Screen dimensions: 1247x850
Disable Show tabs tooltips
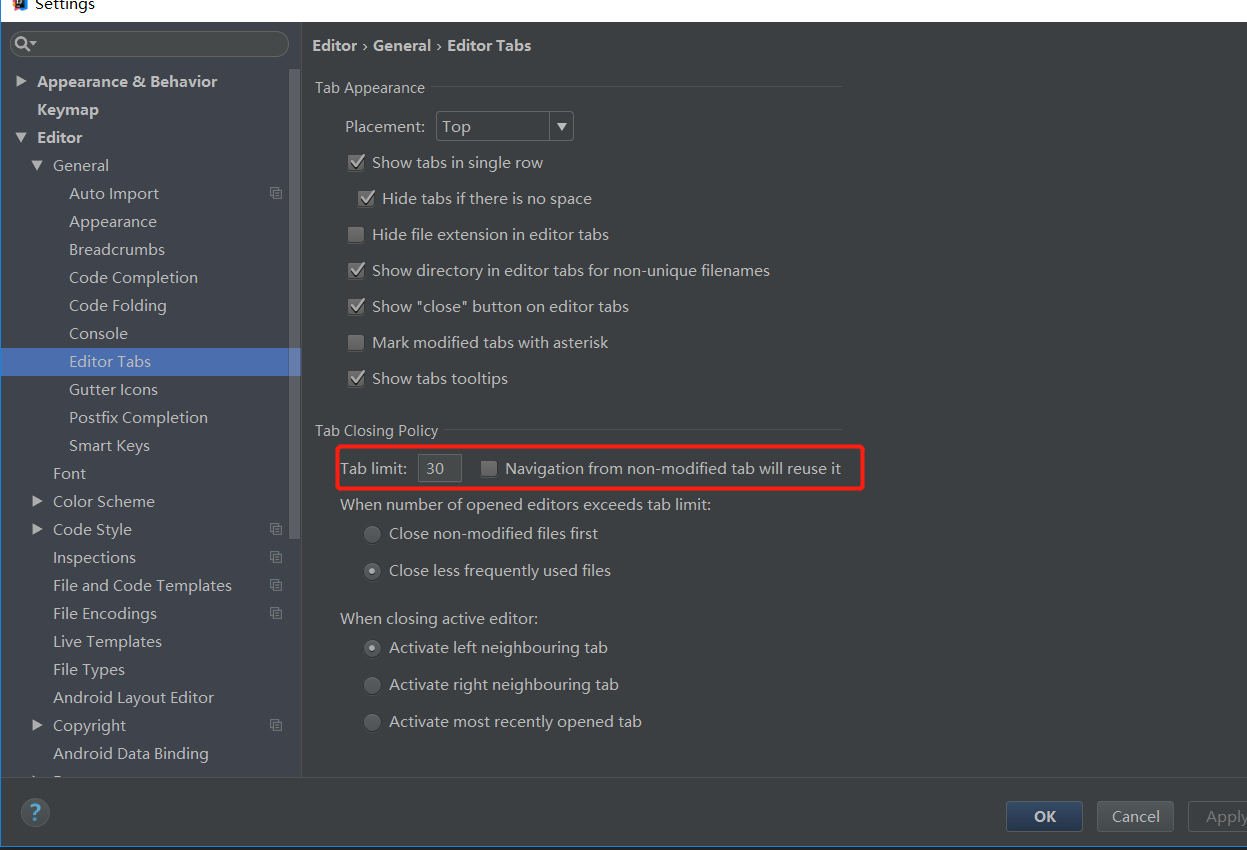tap(356, 378)
